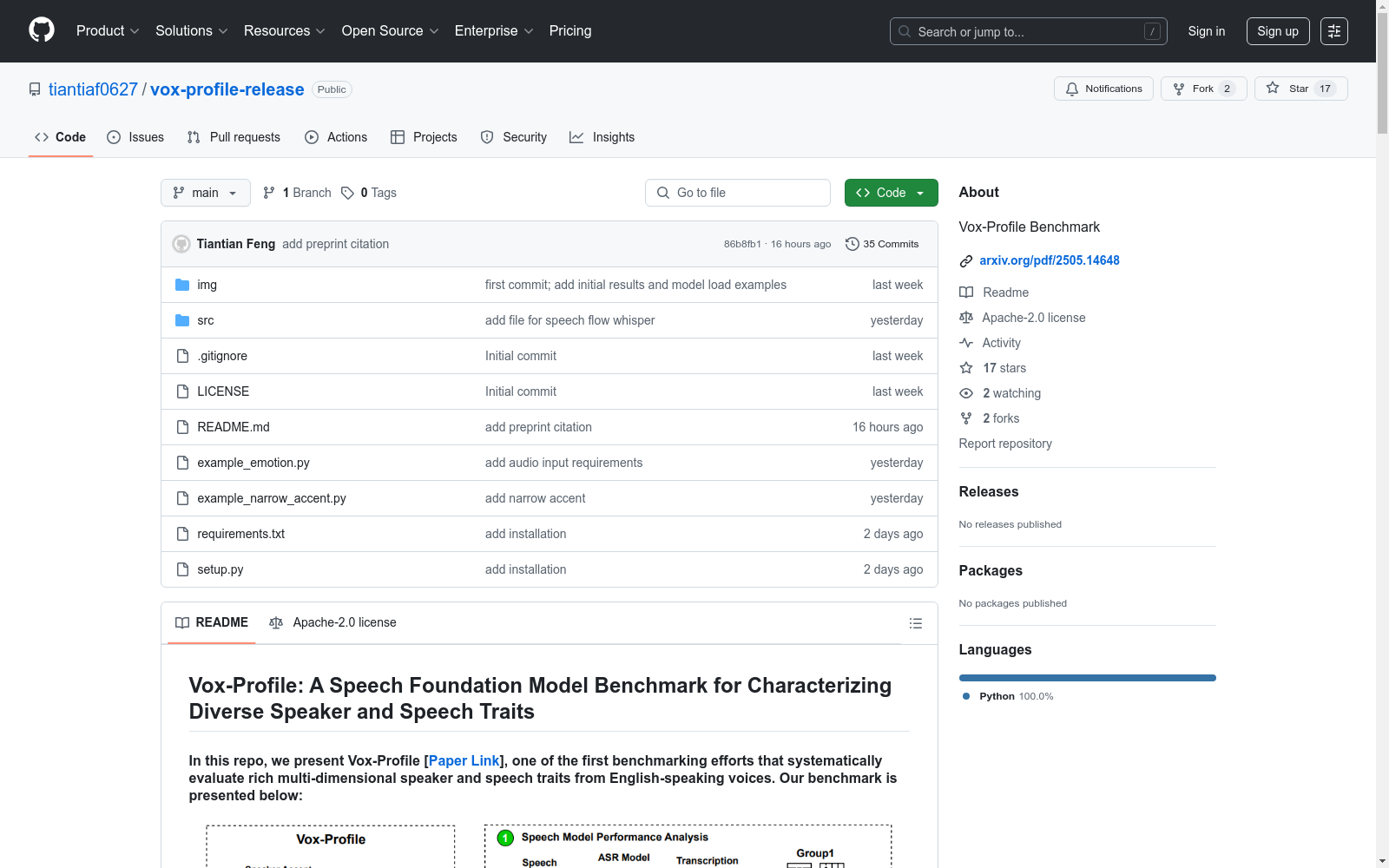Switch to the Security tab
Image resolution: width=1389 pixels, height=868 pixels.
[x=514, y=137]
